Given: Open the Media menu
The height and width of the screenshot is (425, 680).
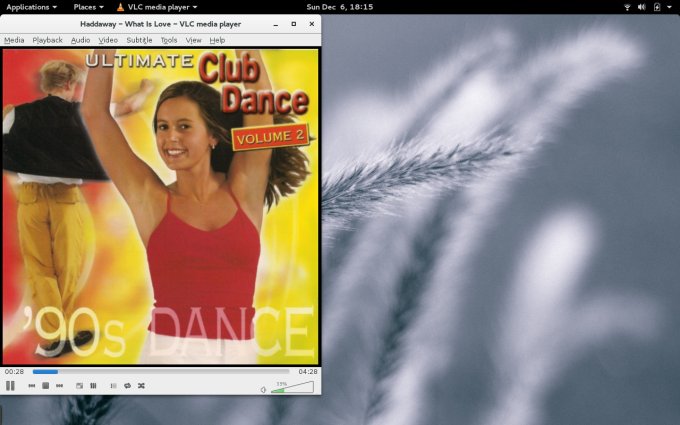Looking at the screenshot, I should click(x=14, y=40).
